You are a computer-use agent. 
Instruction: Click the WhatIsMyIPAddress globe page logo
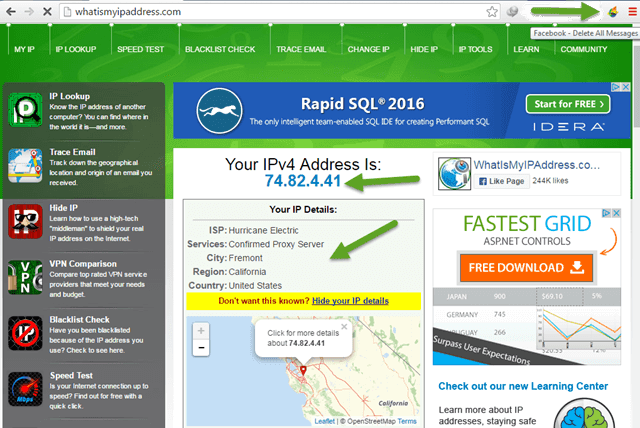tap(454, 174)
